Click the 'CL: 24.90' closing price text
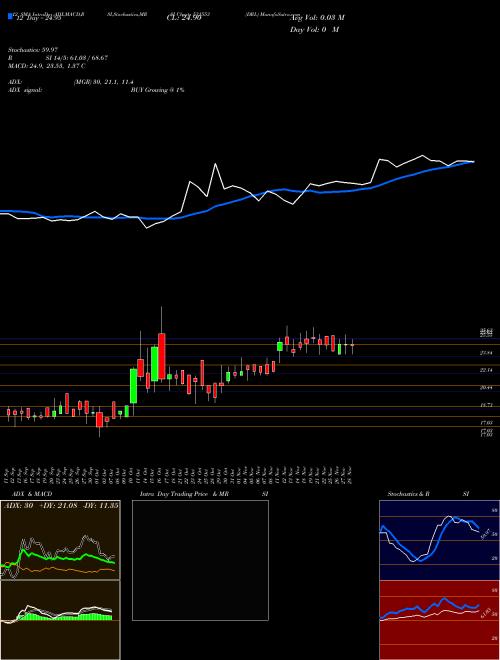The image size is (500, 660). (x=183, y=18)
